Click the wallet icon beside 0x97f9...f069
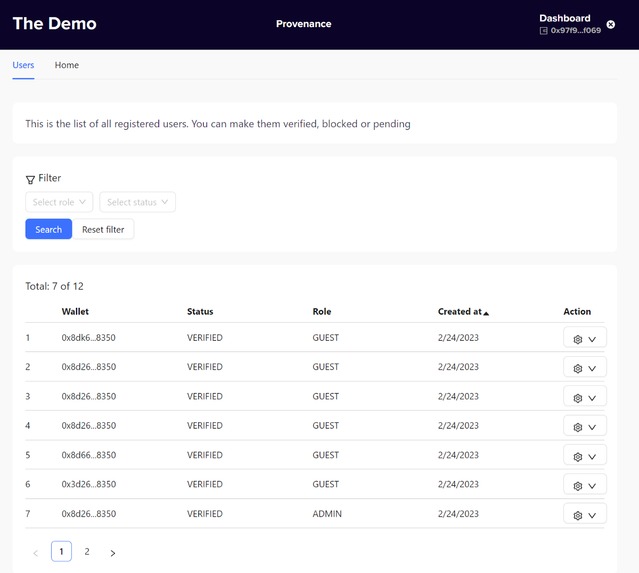This screenshot has width=639, height=573. click(x=543, y=31)
